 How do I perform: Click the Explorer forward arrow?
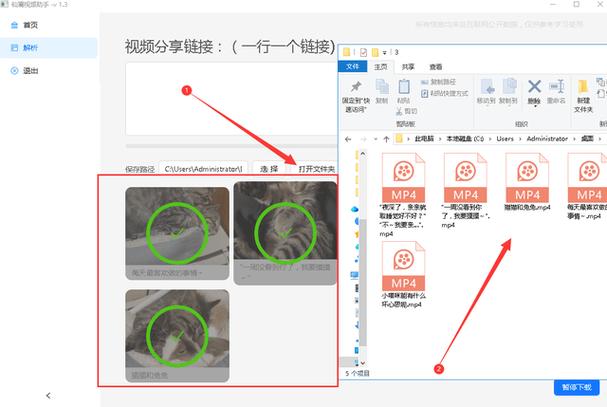[363, 139]
